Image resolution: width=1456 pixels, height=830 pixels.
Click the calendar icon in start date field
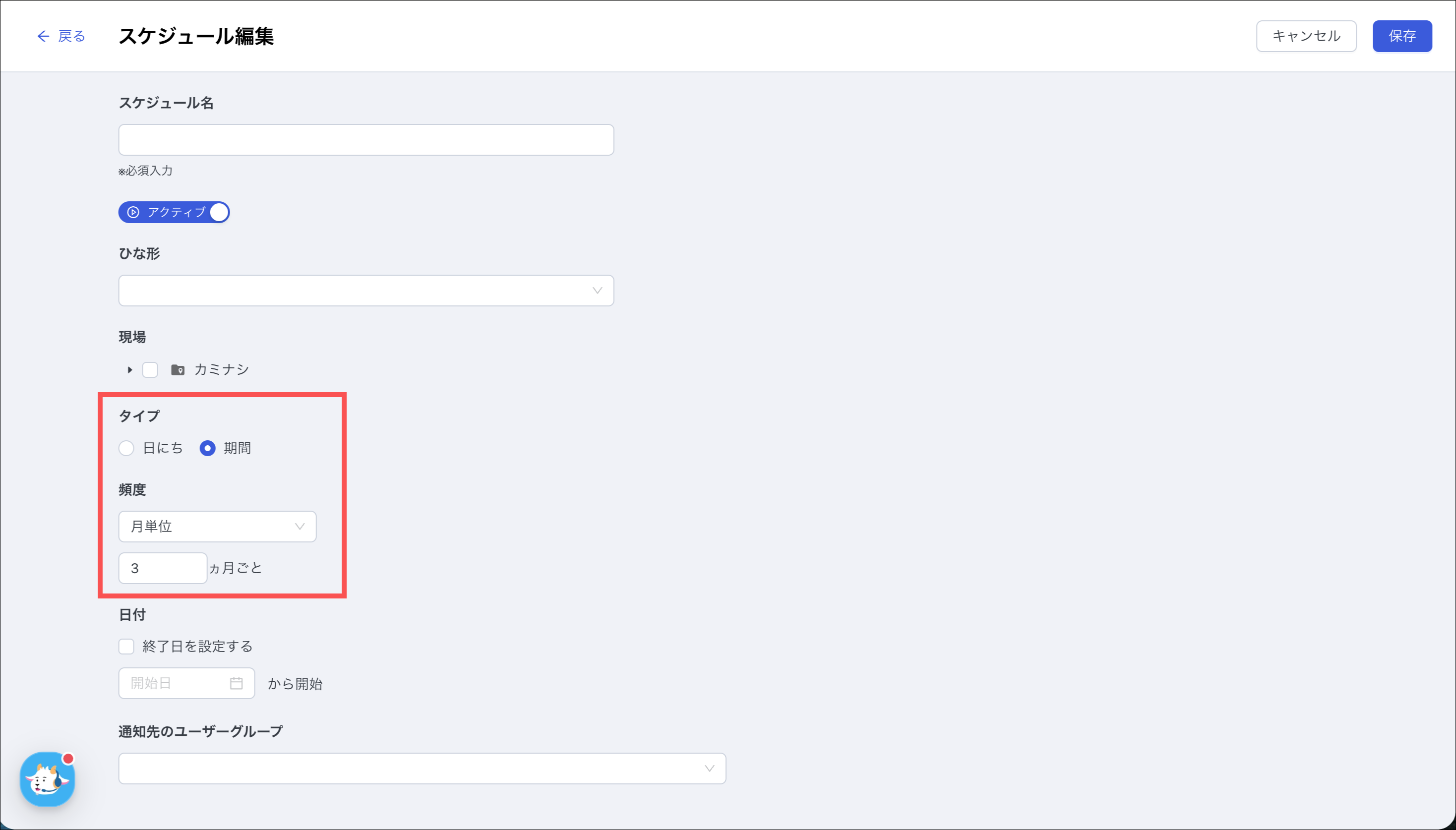coord(236,683)
